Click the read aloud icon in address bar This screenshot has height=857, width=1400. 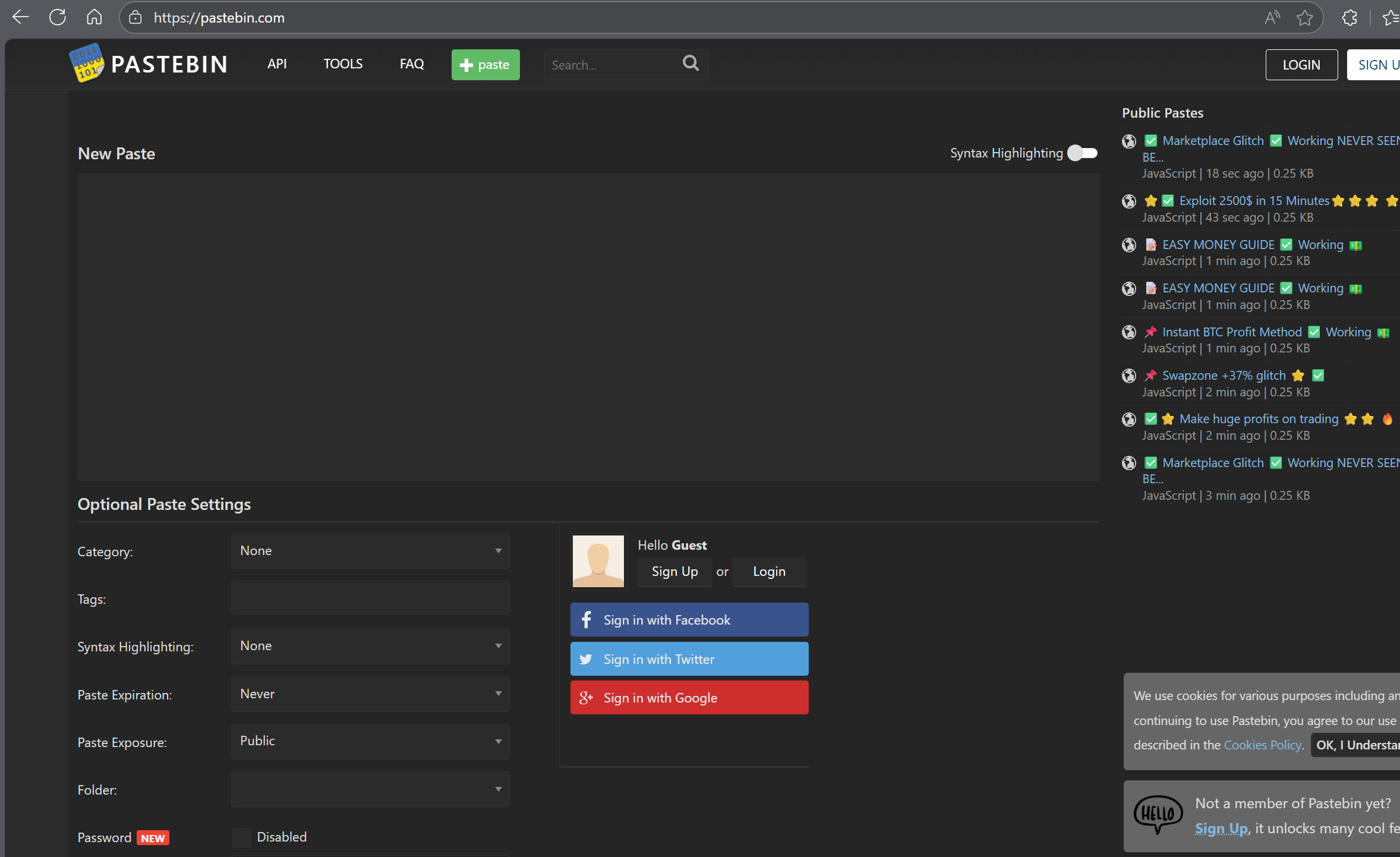click(x=1272, y=18)
